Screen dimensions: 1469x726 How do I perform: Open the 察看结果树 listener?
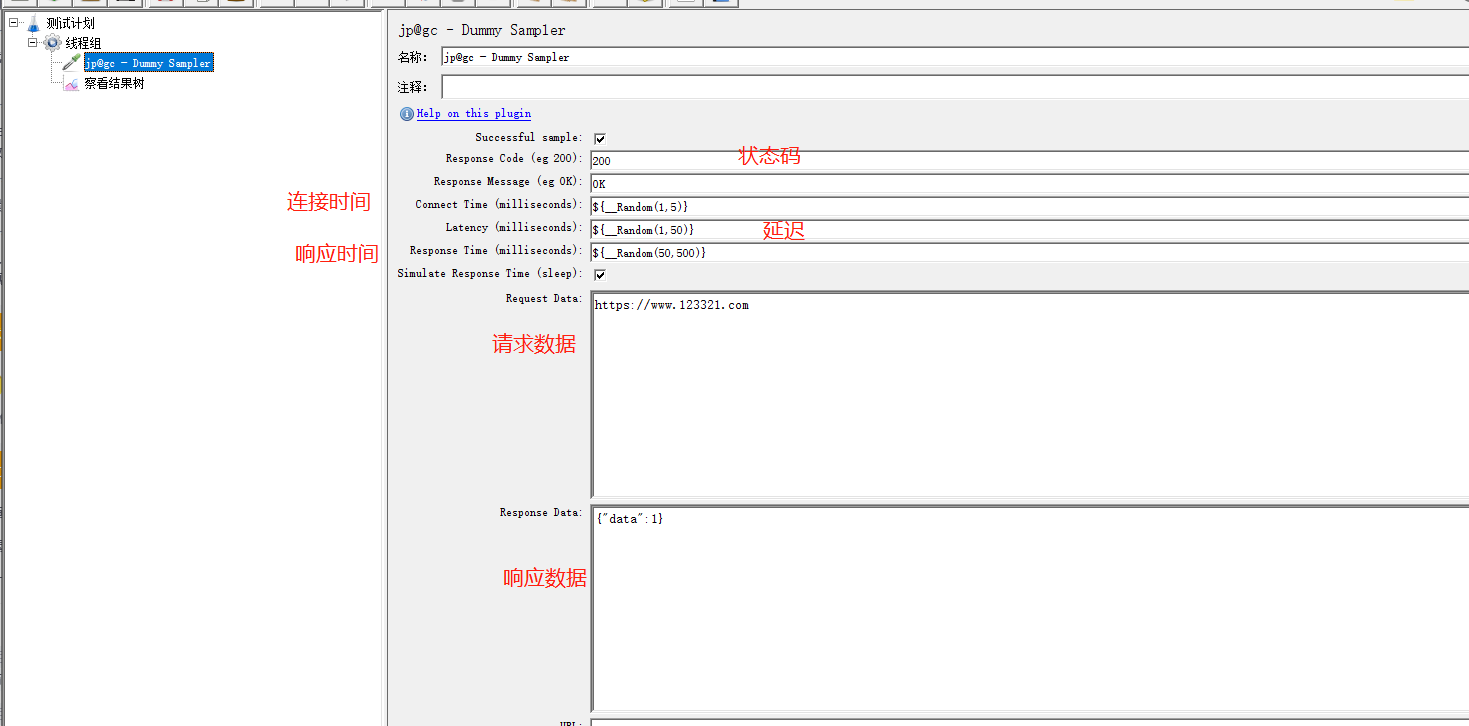tap(114, 84)
